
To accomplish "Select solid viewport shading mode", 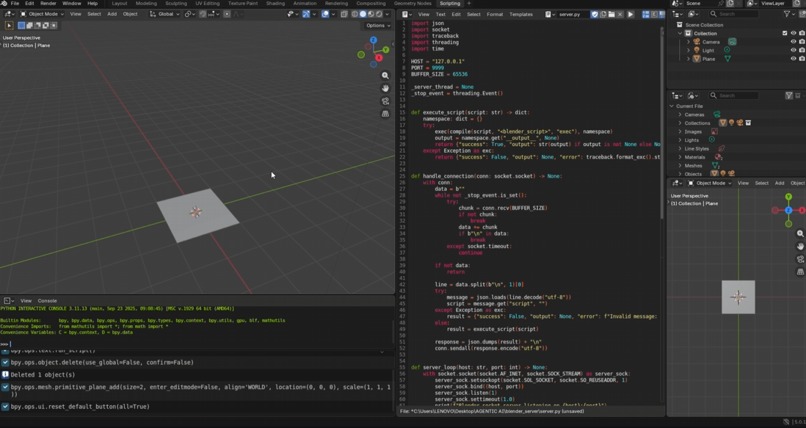I will point(363,14).
